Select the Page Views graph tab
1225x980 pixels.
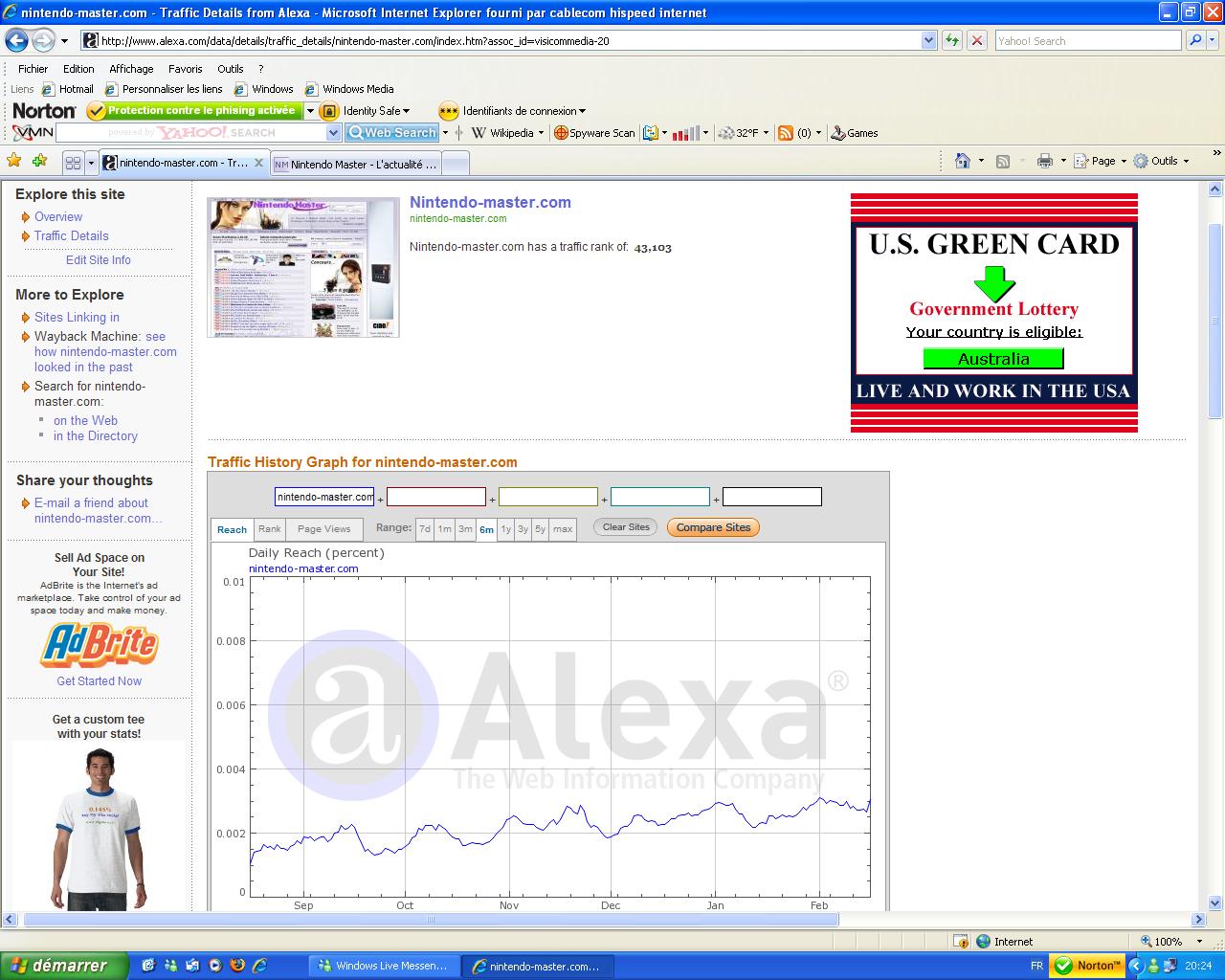click(324, 529)
